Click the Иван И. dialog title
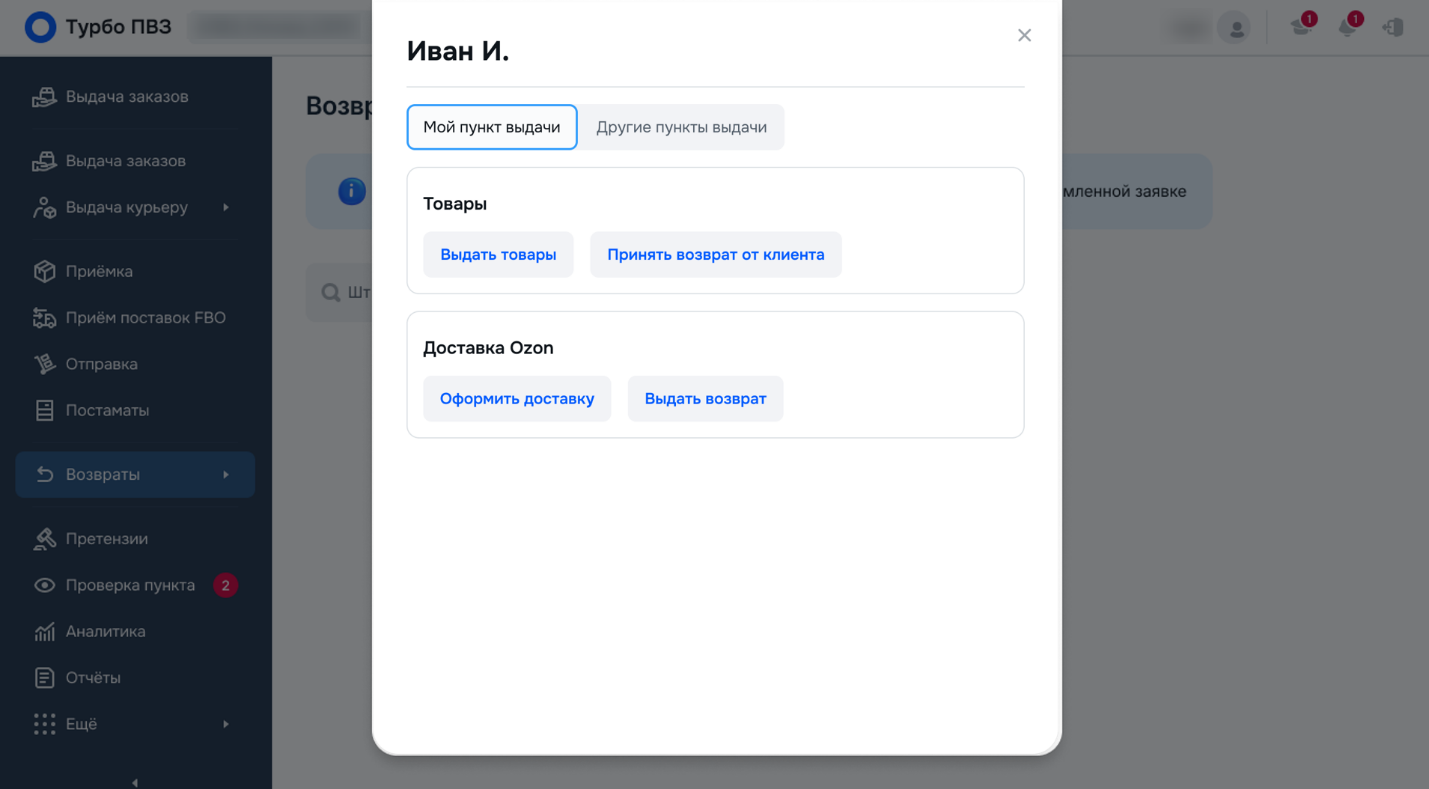1429x789 pixels. coord(458,51)
